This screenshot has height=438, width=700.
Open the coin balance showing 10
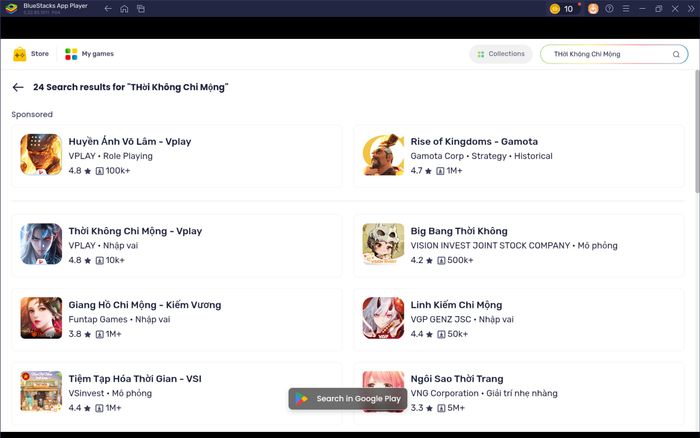pos(563,8)
